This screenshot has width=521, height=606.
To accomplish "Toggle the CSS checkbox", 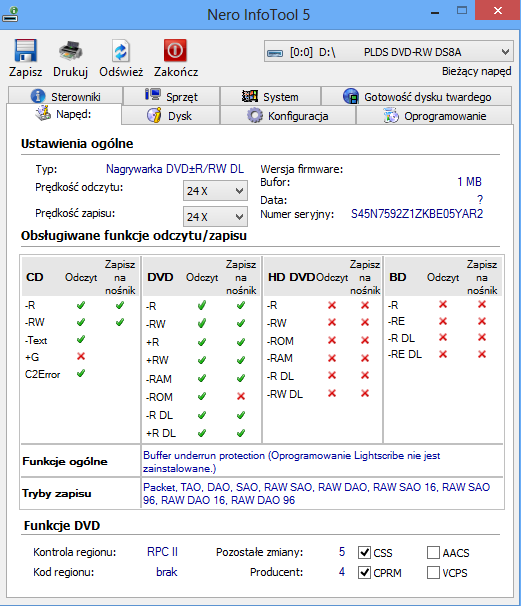I will pos(364,552).
